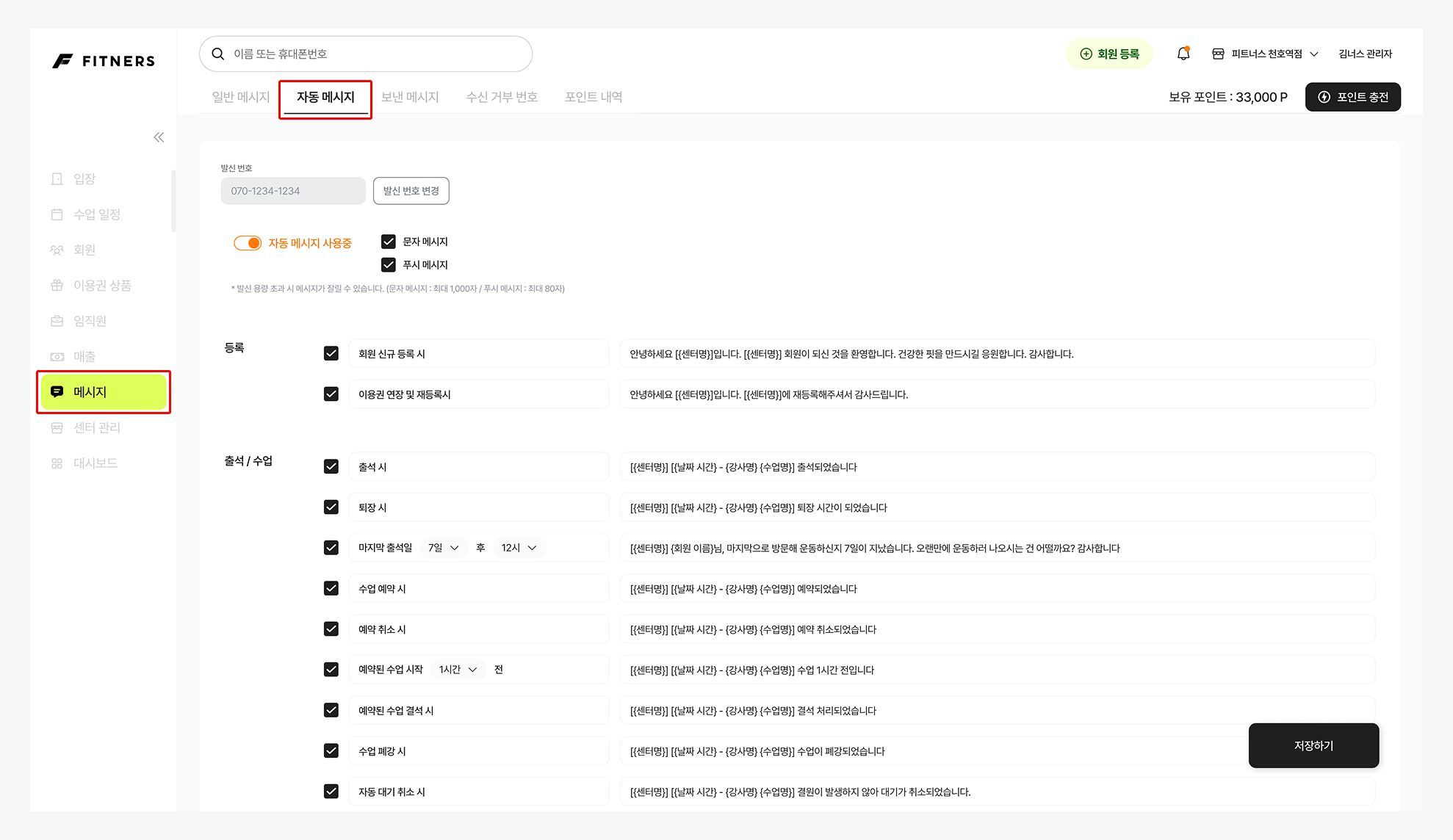The height and width of the screenshot is (840, 1453).
Task: Click the 포인트 충전 button
Action: 1353,97
